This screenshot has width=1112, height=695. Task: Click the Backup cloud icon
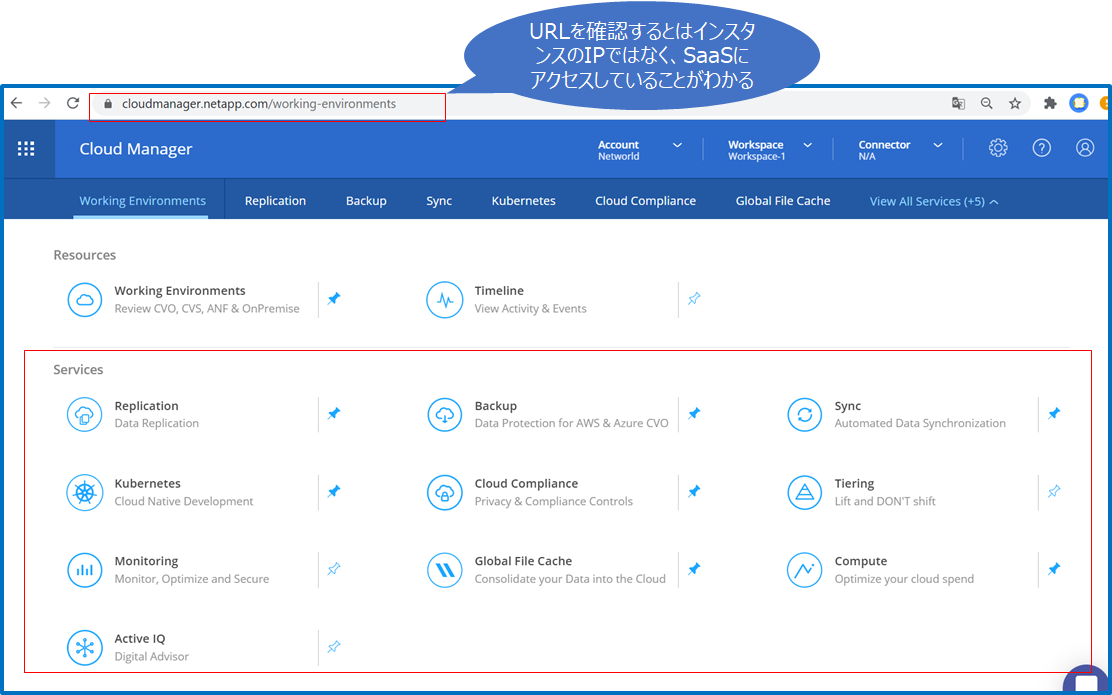445,414
